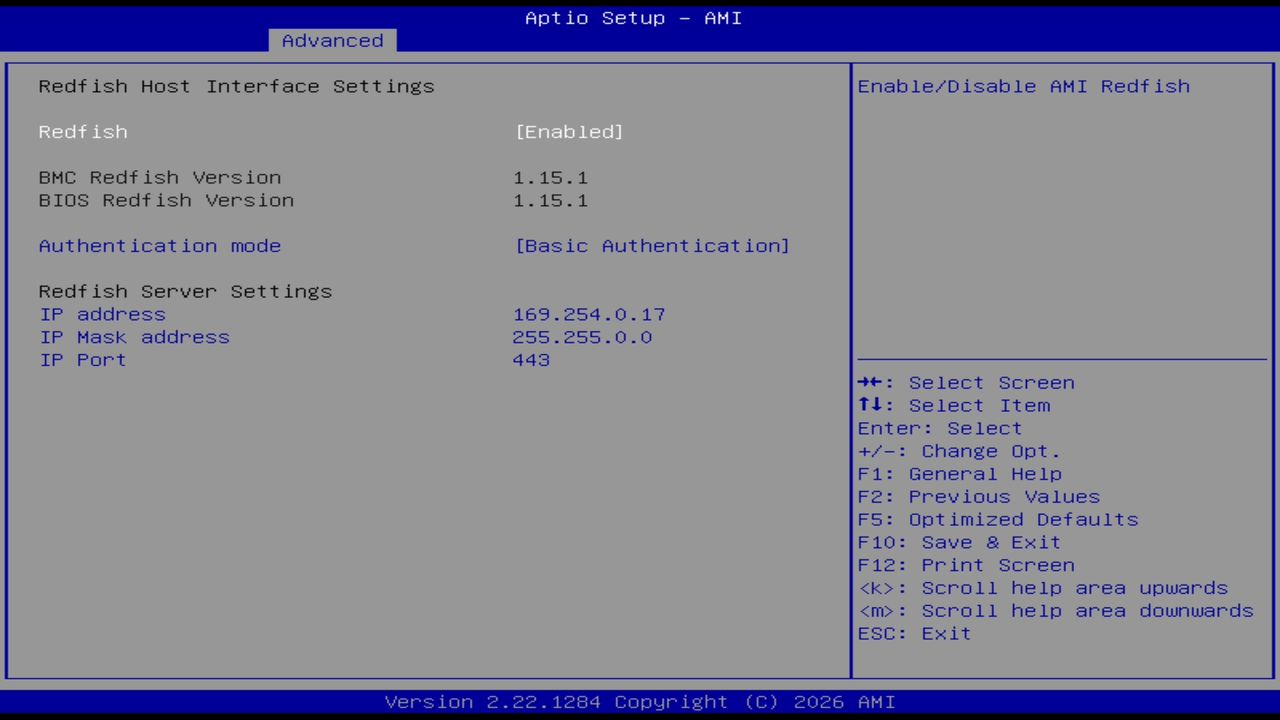Image resolution: width=1280 pixels, height=720 pixels.
Task: Click F12: Print Screen hint
Action: (x=966, y=565)
